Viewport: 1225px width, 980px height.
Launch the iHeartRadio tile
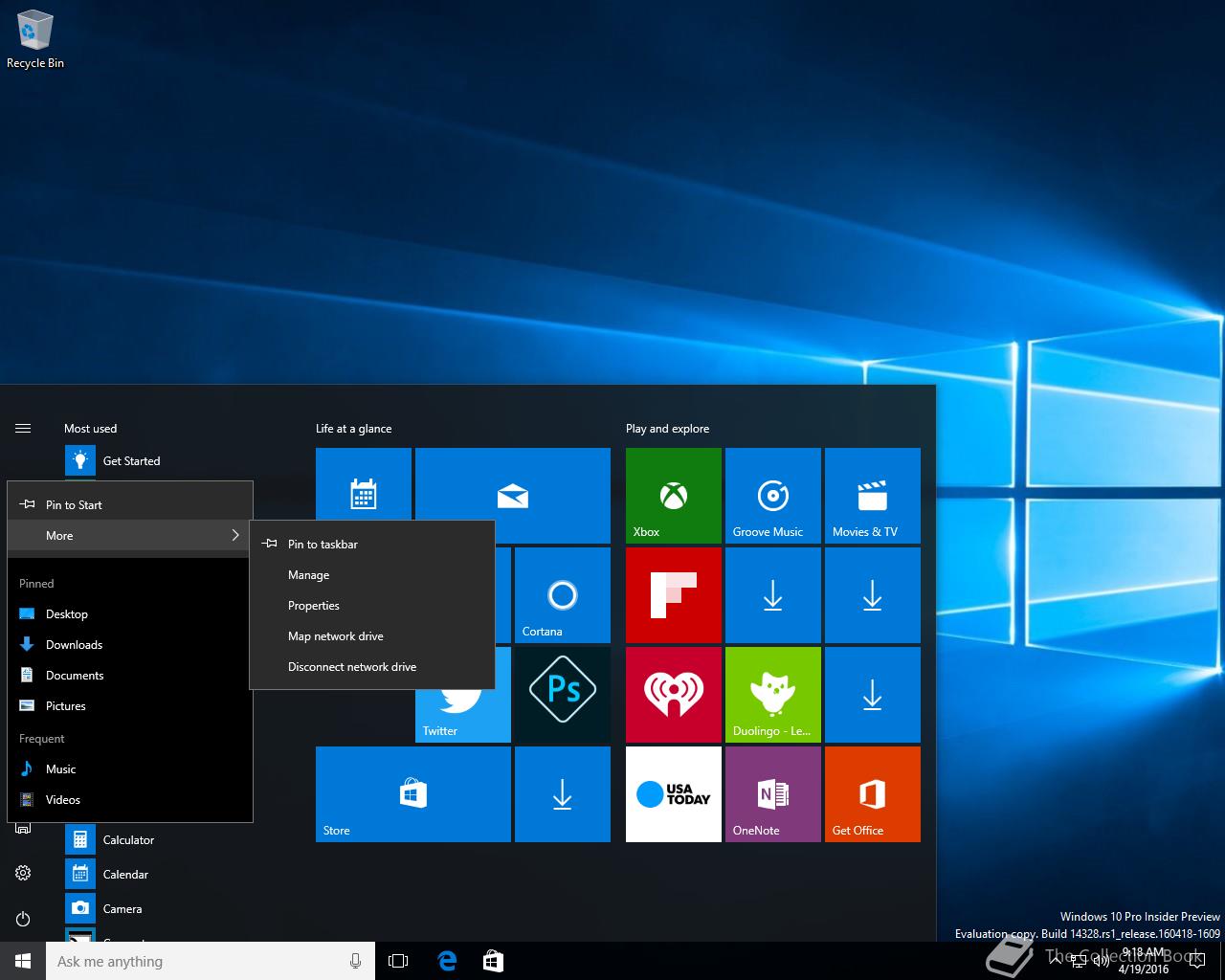tap(674, 695)
